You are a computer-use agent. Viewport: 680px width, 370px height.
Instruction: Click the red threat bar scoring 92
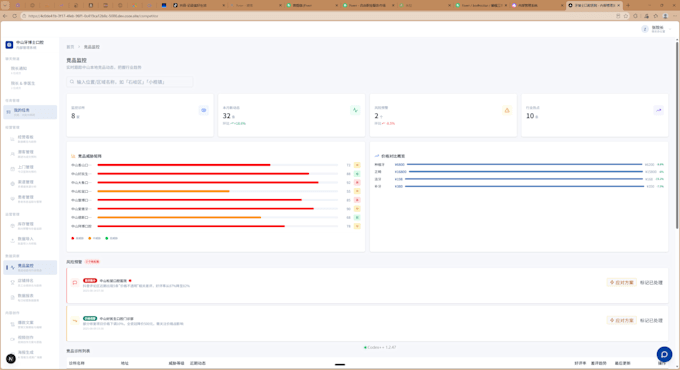pos(208,183)
